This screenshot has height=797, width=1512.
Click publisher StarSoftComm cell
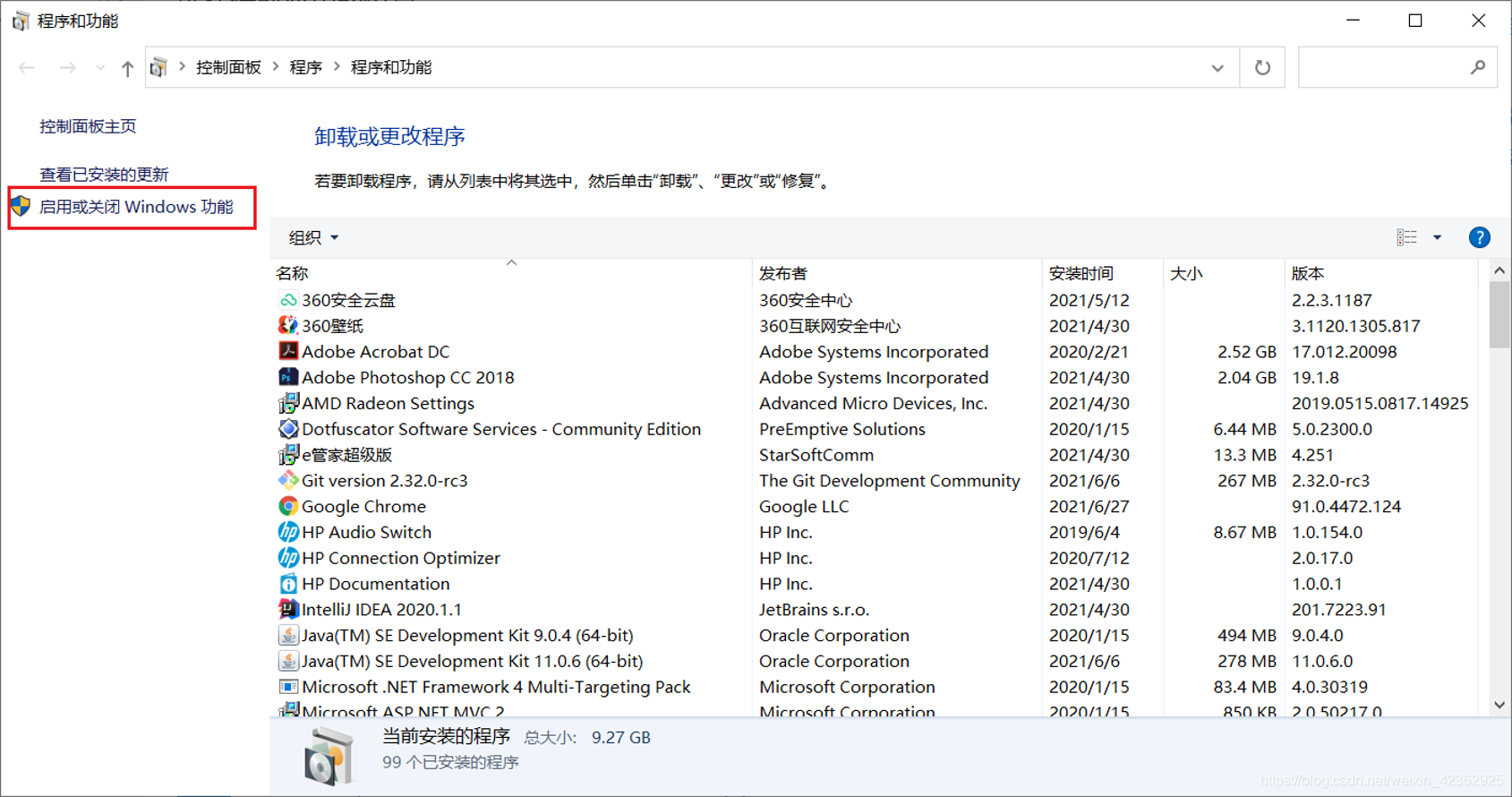[816, 455]
